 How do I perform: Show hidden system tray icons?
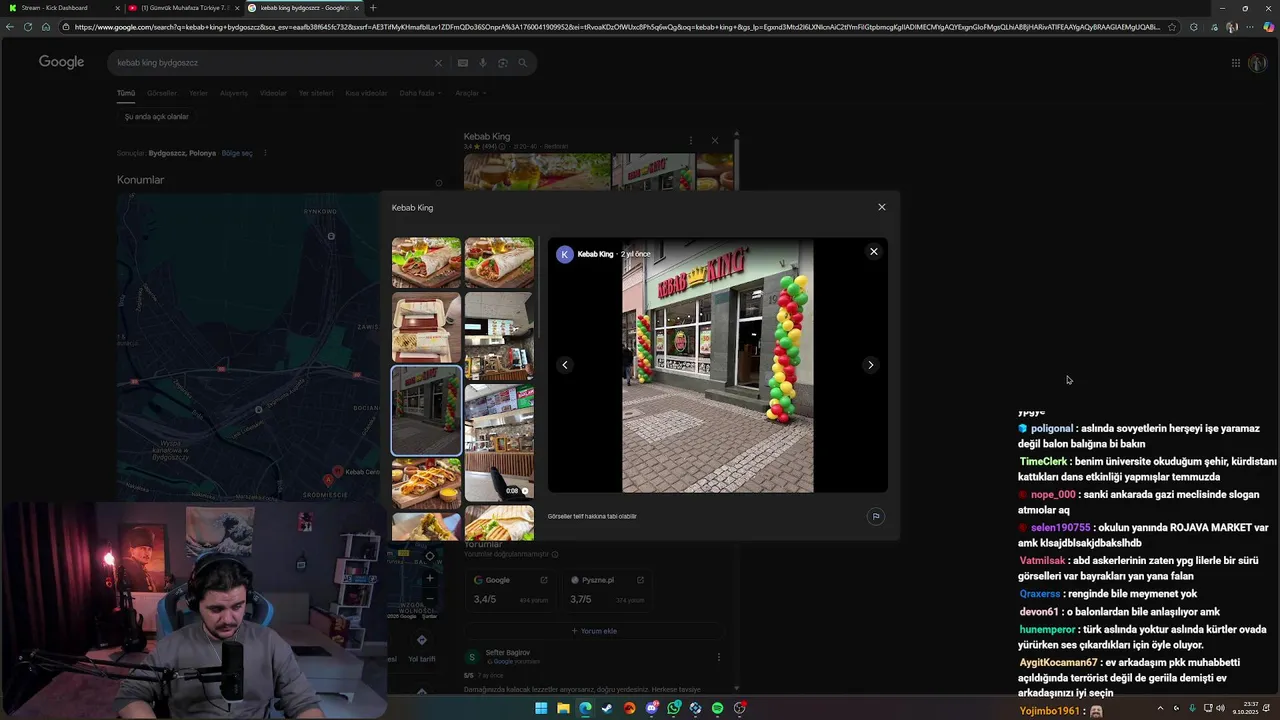click(1160, 708)
